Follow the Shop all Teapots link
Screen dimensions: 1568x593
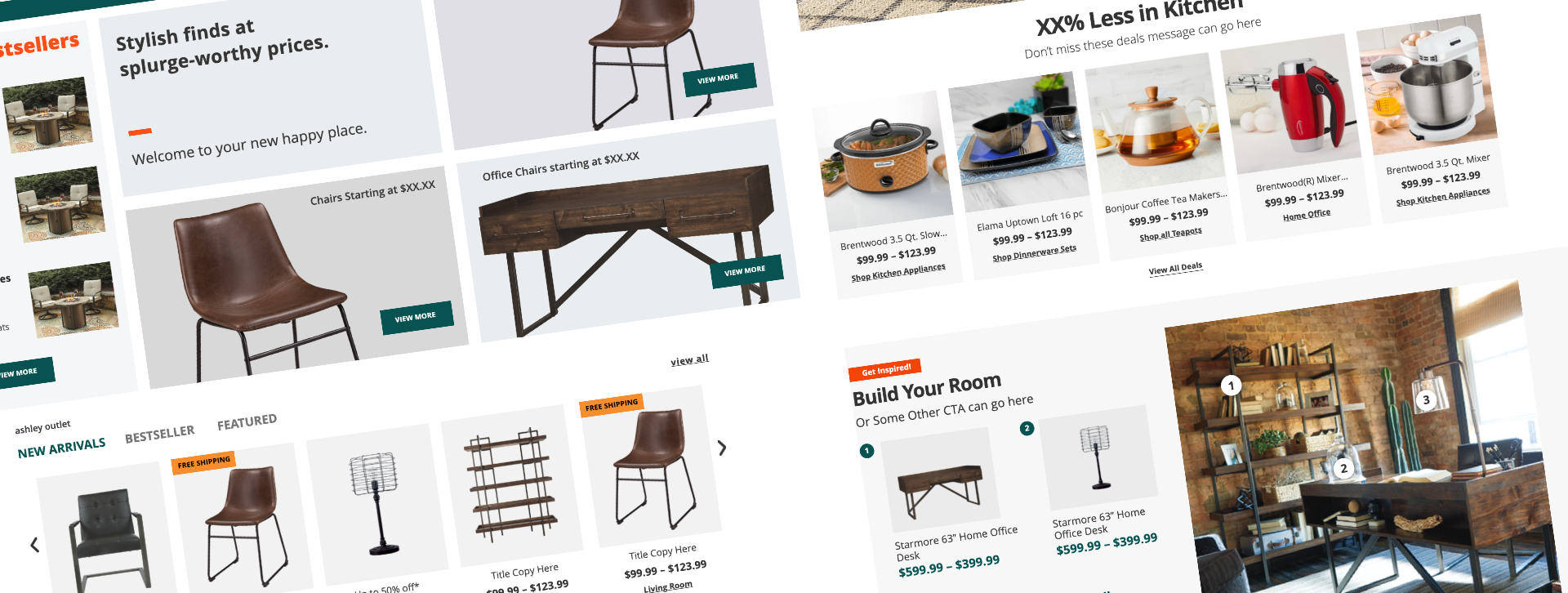tap(1170, 234)
